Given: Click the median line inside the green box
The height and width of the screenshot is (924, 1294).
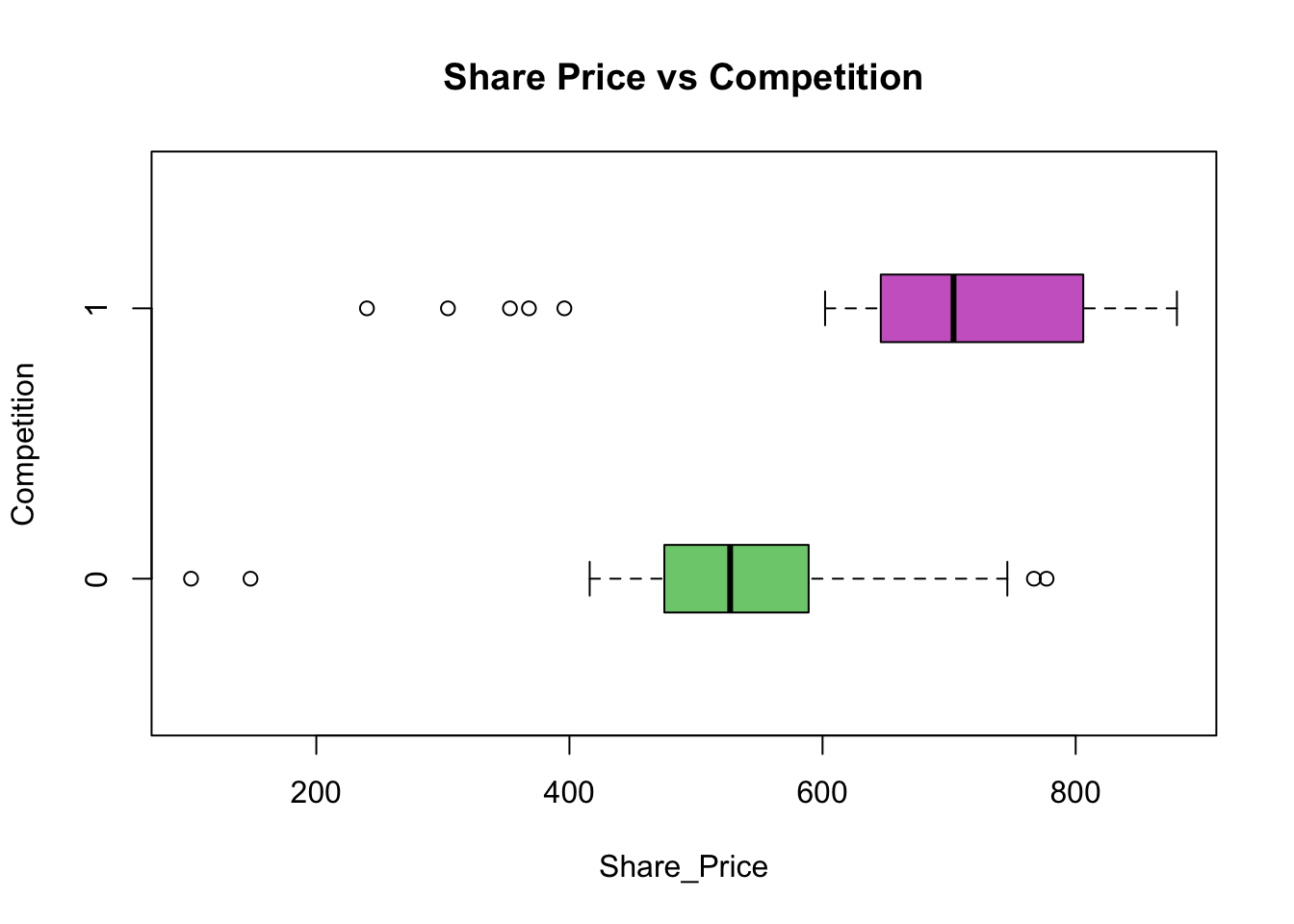Looking at the screenshot, I should pos(730,578).
